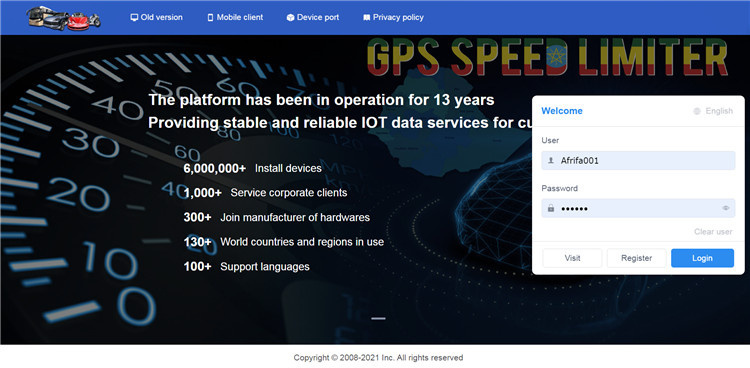This screenshot has width=750, height=368.
Task: Toggle password visibility with the eye icon
Action: point(726,208)
